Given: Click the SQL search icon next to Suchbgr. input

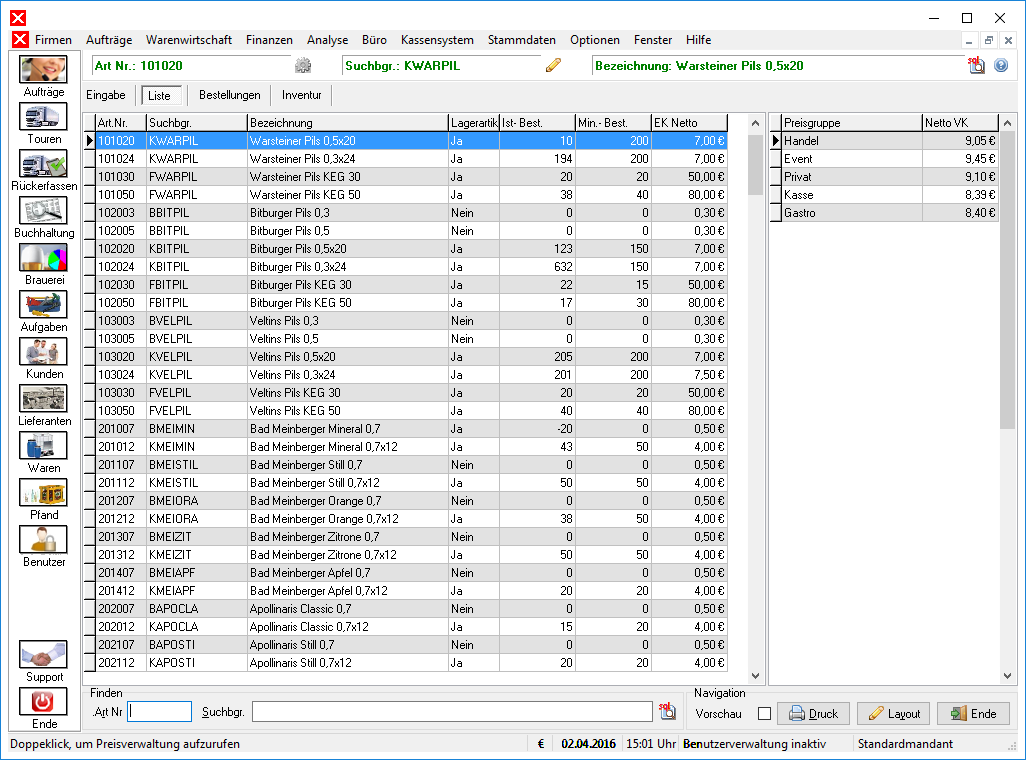Looking at the screenshot, I should pos(667,712).
